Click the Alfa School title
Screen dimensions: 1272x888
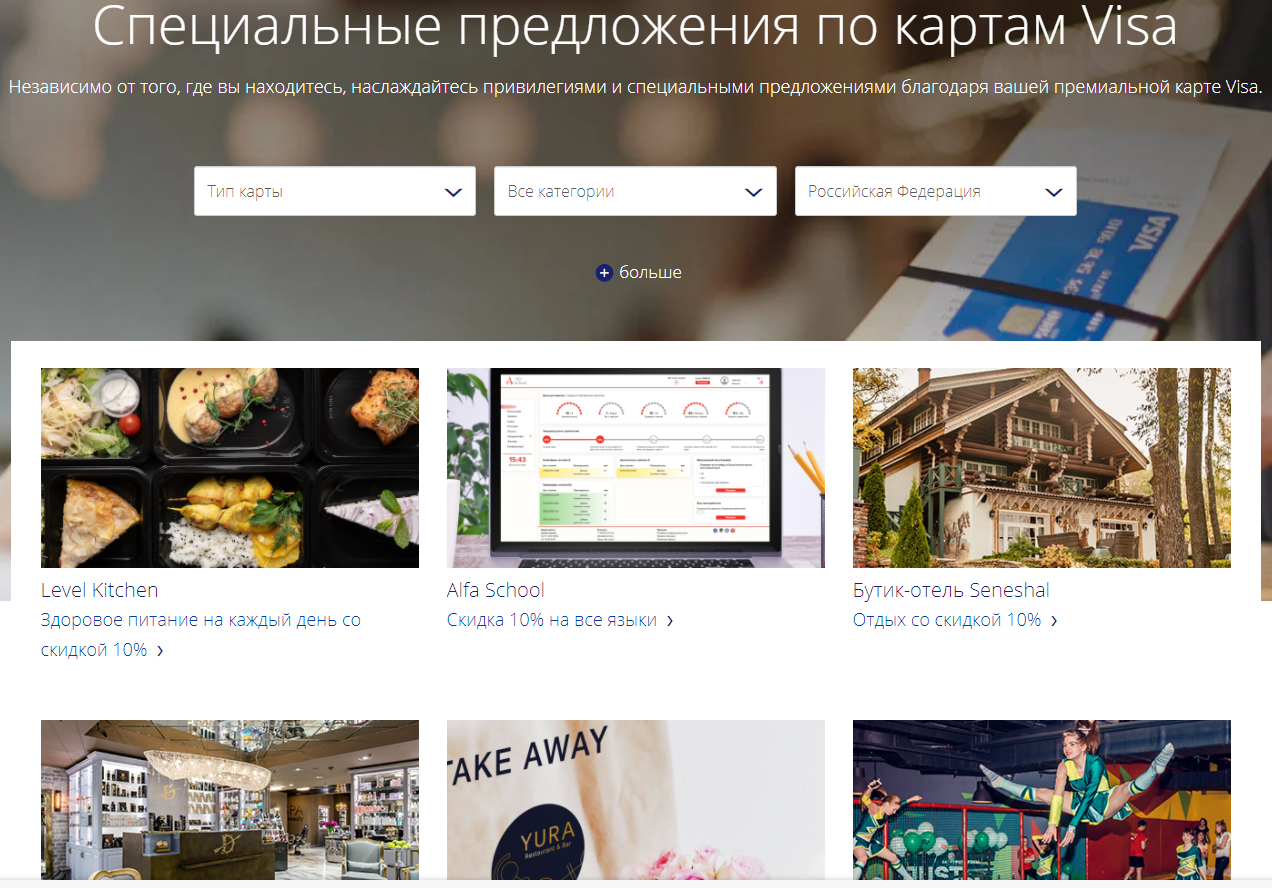[x=496, y=590]
